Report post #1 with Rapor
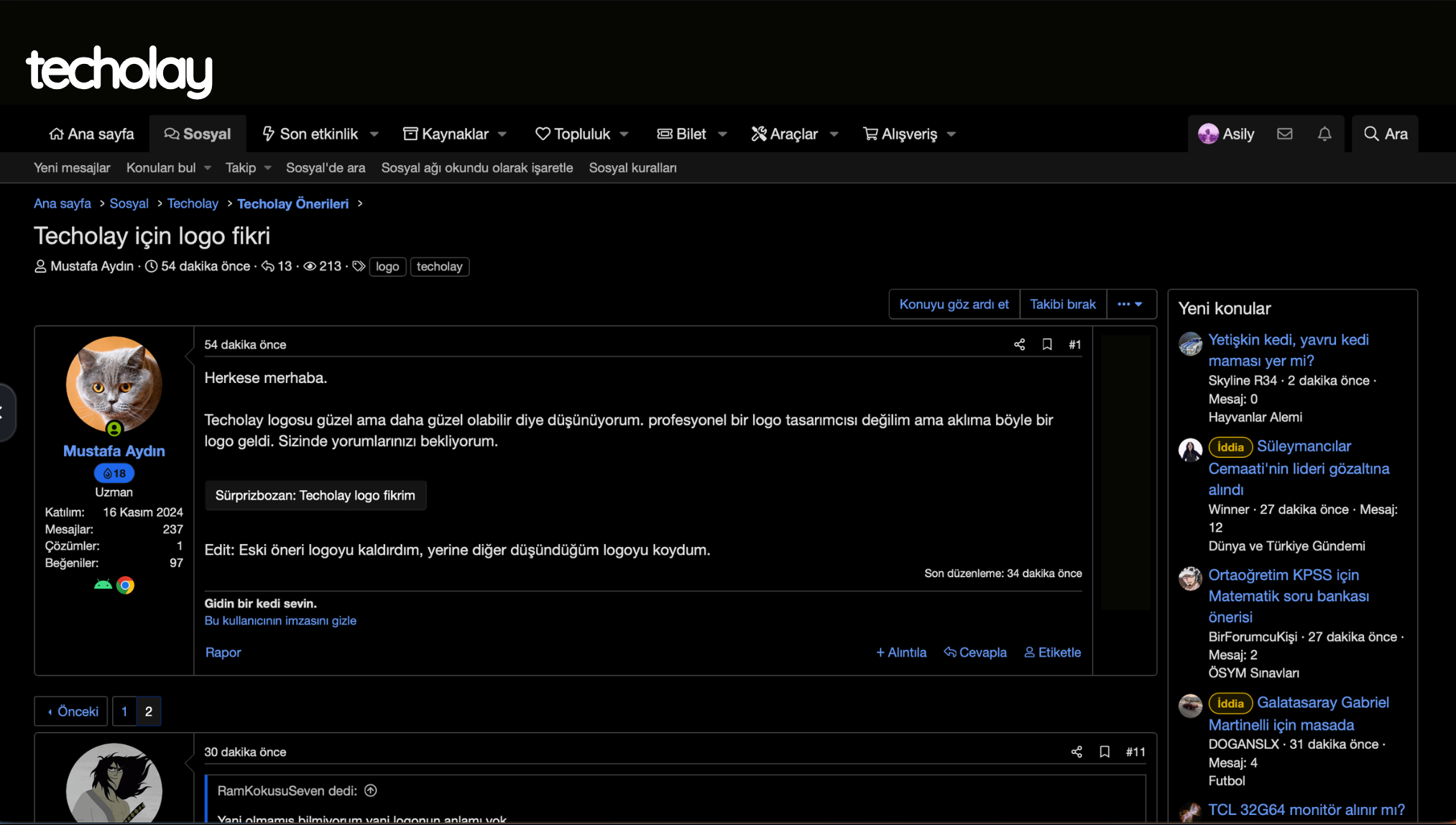The image size is (1456, 825). click(x=223, y=653)
